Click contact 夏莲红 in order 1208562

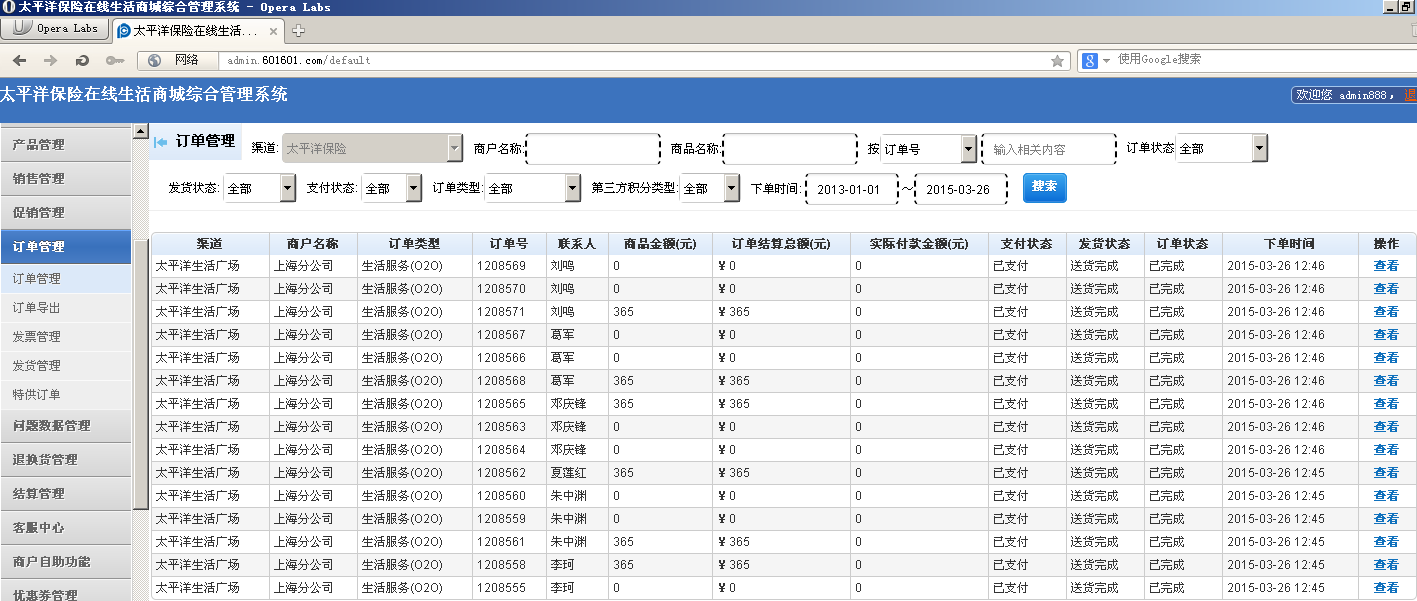pyautogui.click(x=568, y=473)
